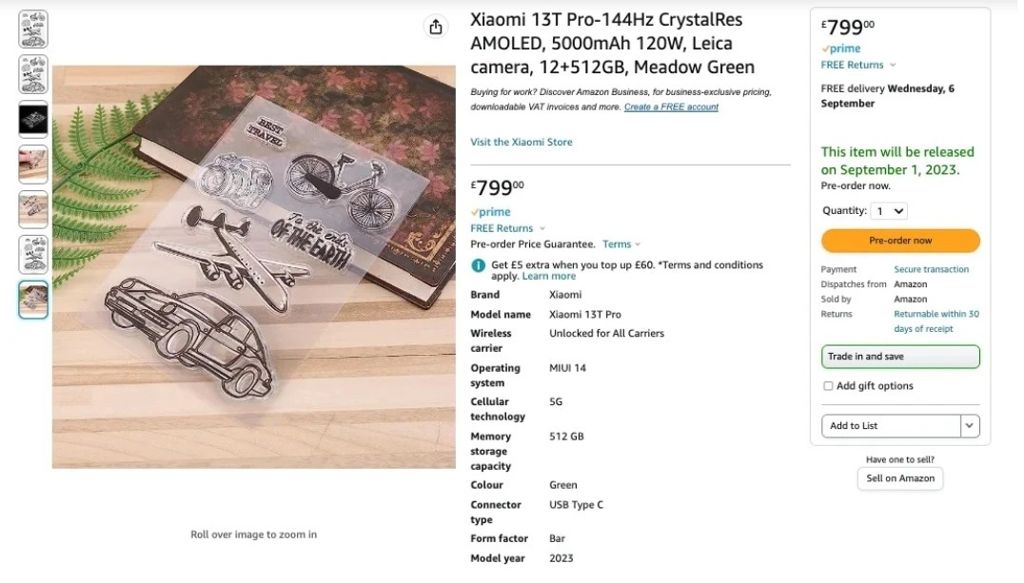Expand the Pre-order Price Guarantee Terms chevron
The height and width of the screenshot is (583, 1024).
point(637,244)
